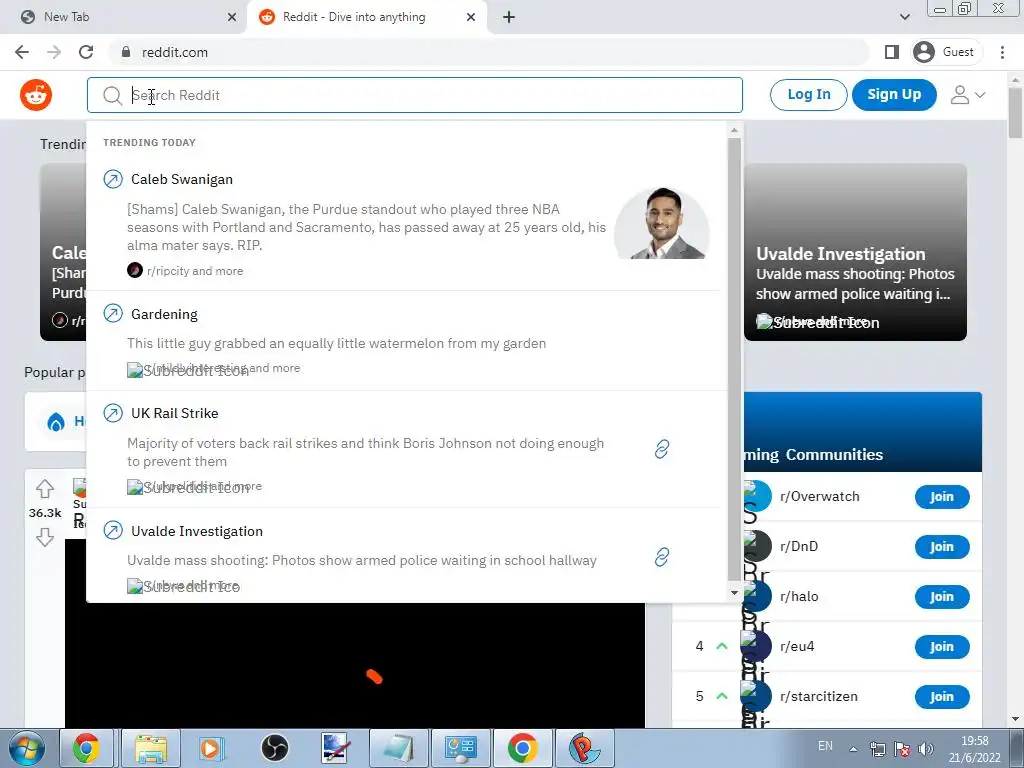This screenshot has width=1024, height=768.
Task: Click trending arrow icon beside Uvalde Investigation
Action: tap(113, 531)
